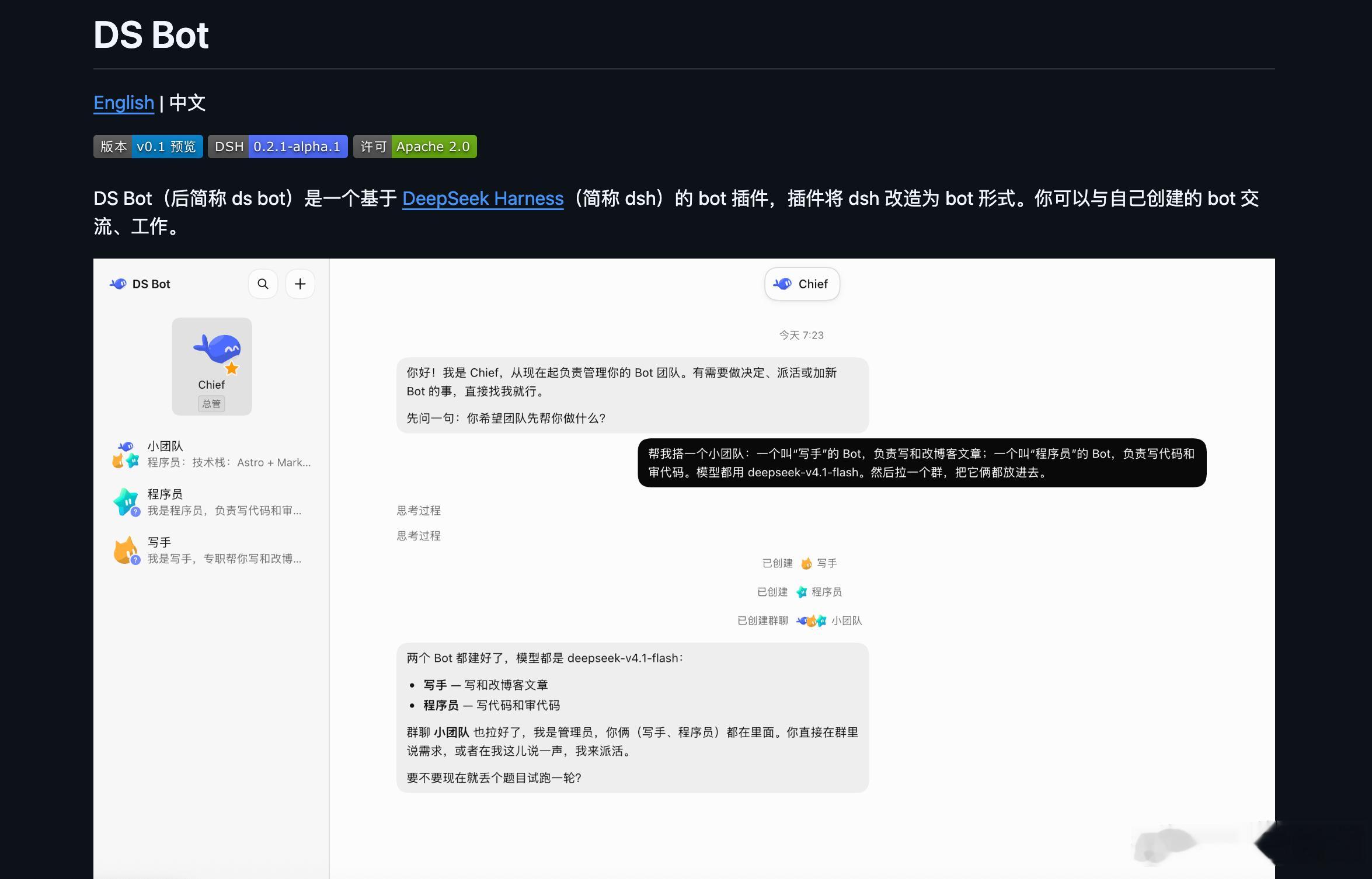Click the 程序员 — 写代码和审代码 bullet
1372x879 pixels.
(x=492, y=705)
